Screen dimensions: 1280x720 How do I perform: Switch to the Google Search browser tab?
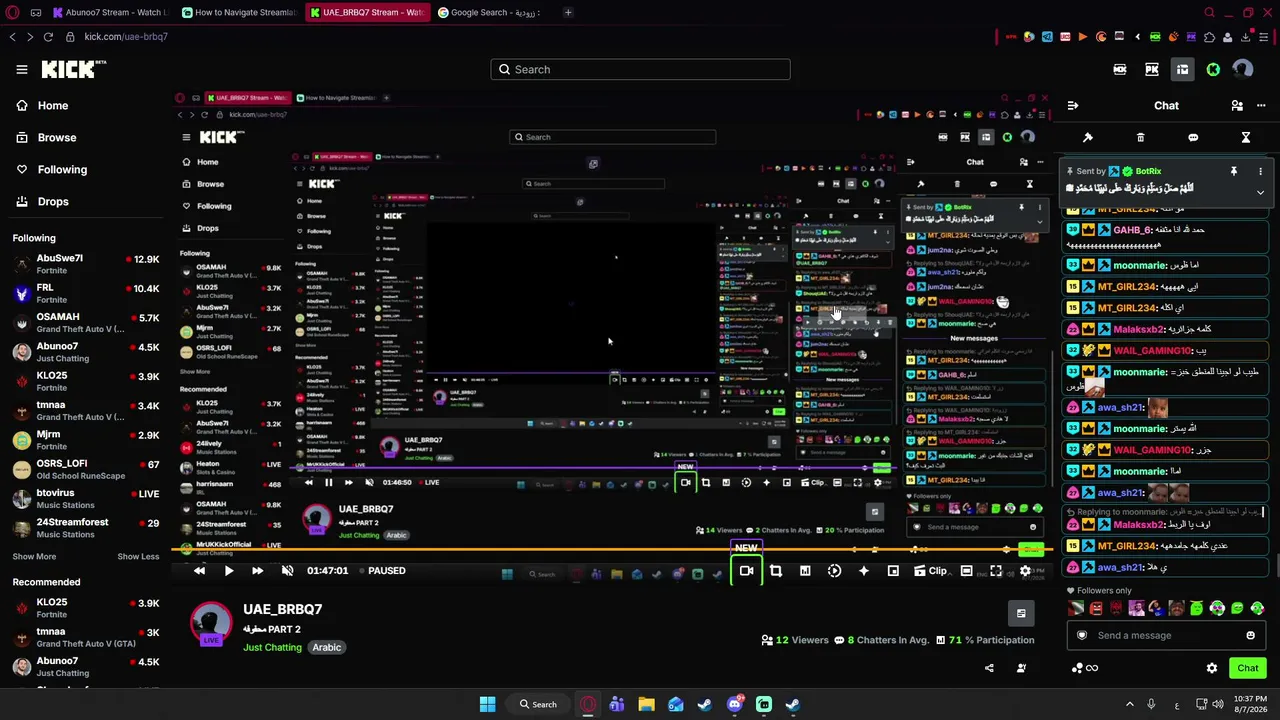[x=490, y=12]
